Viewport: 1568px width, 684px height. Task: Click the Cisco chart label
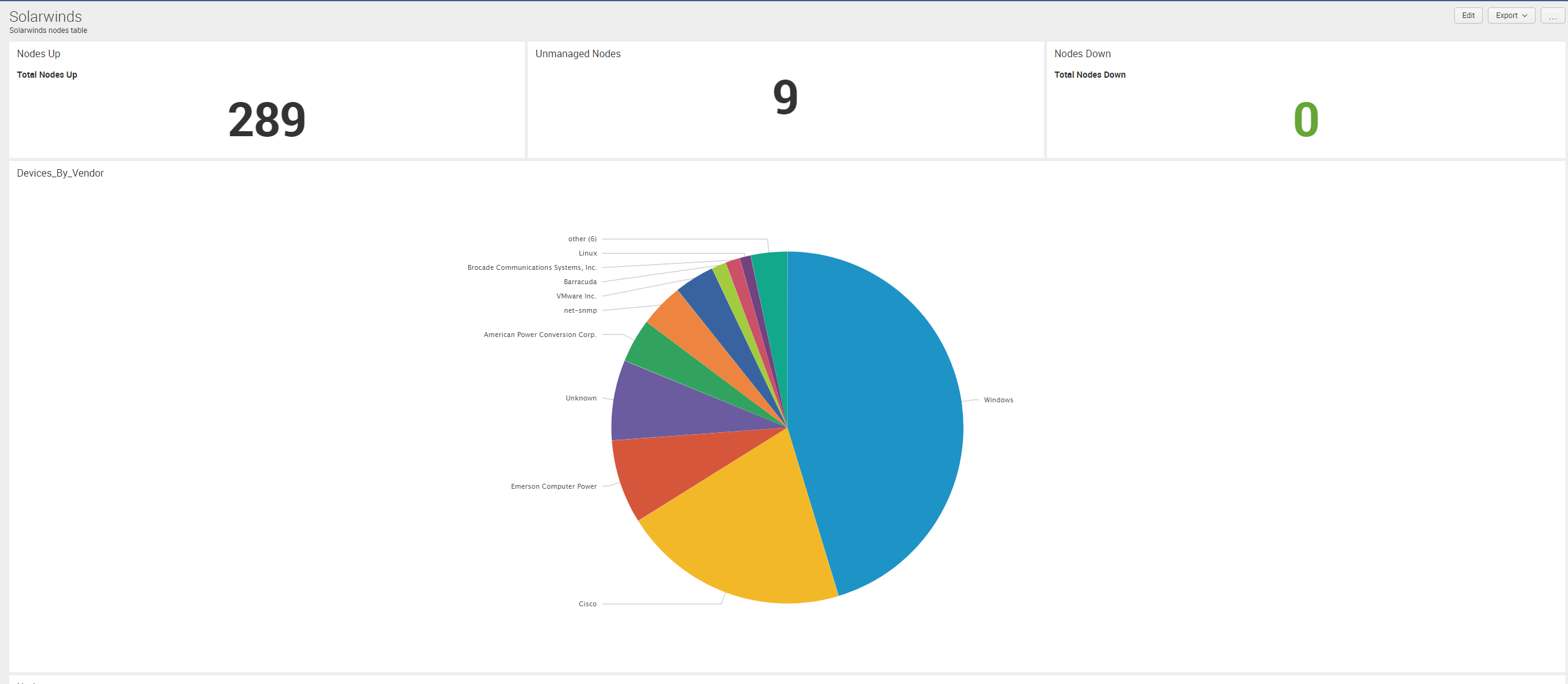587,604
